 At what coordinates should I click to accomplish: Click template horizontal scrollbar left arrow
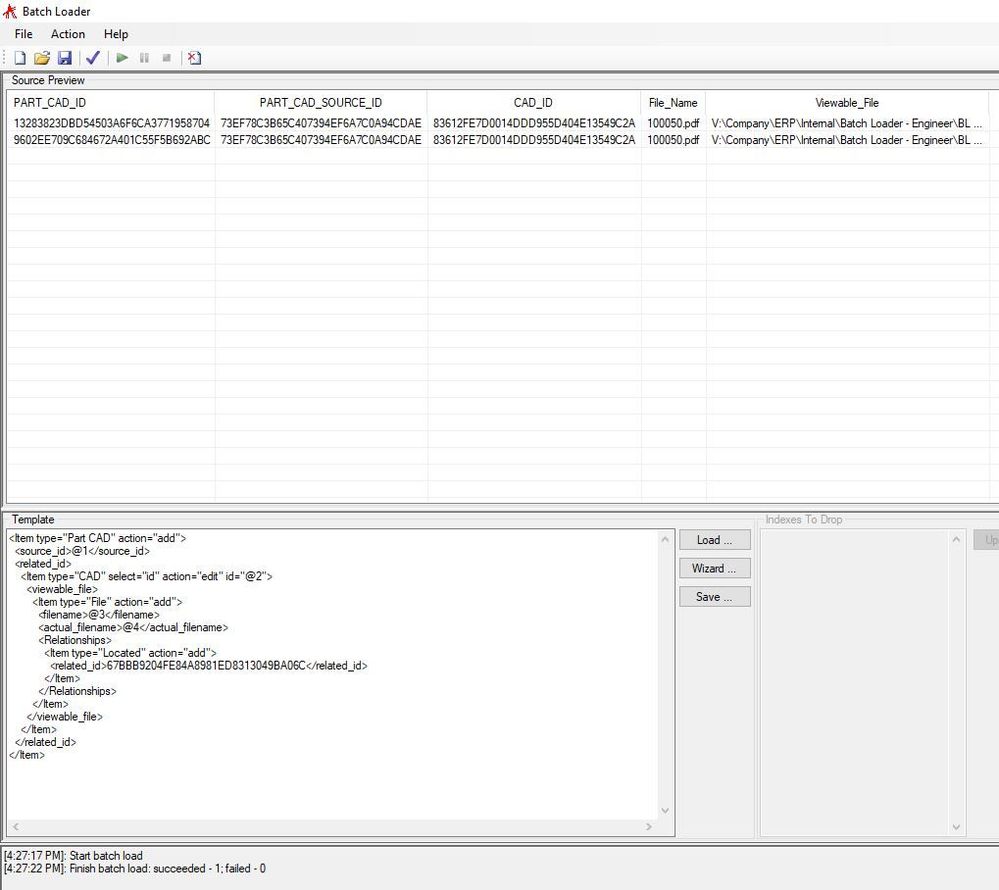point(15,827)
